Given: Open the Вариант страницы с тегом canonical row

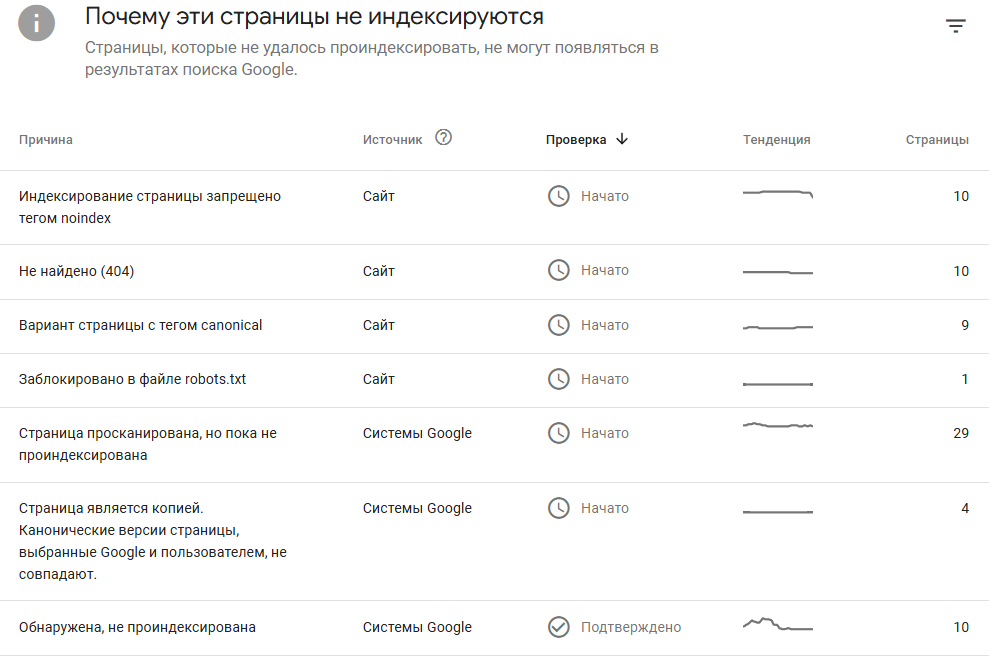Looking at the screenshot, I should tap(494, 326).
